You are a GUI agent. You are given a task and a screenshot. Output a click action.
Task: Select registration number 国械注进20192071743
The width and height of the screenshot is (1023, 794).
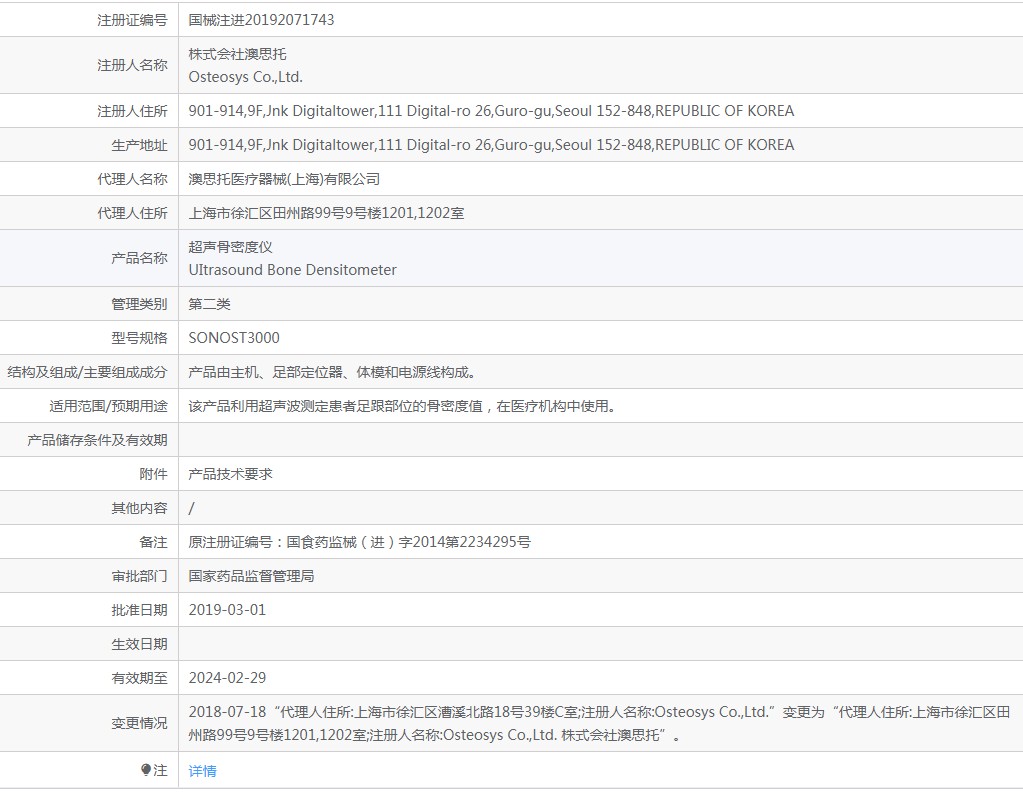261,20
